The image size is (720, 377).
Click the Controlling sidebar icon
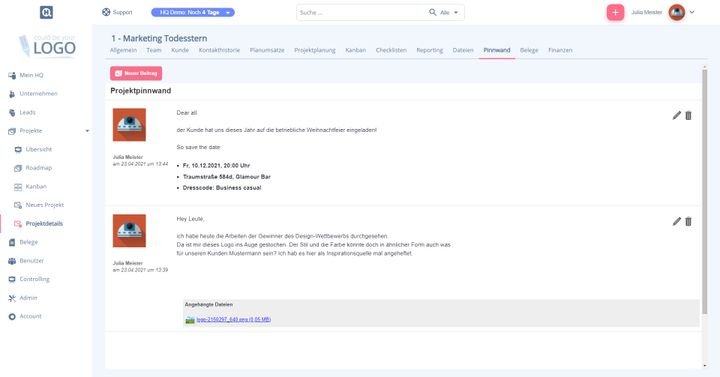(12, 279)
